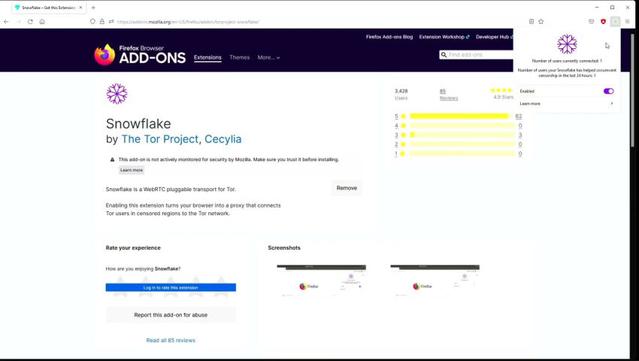Remove the Snowflake extension

(346, 188)
